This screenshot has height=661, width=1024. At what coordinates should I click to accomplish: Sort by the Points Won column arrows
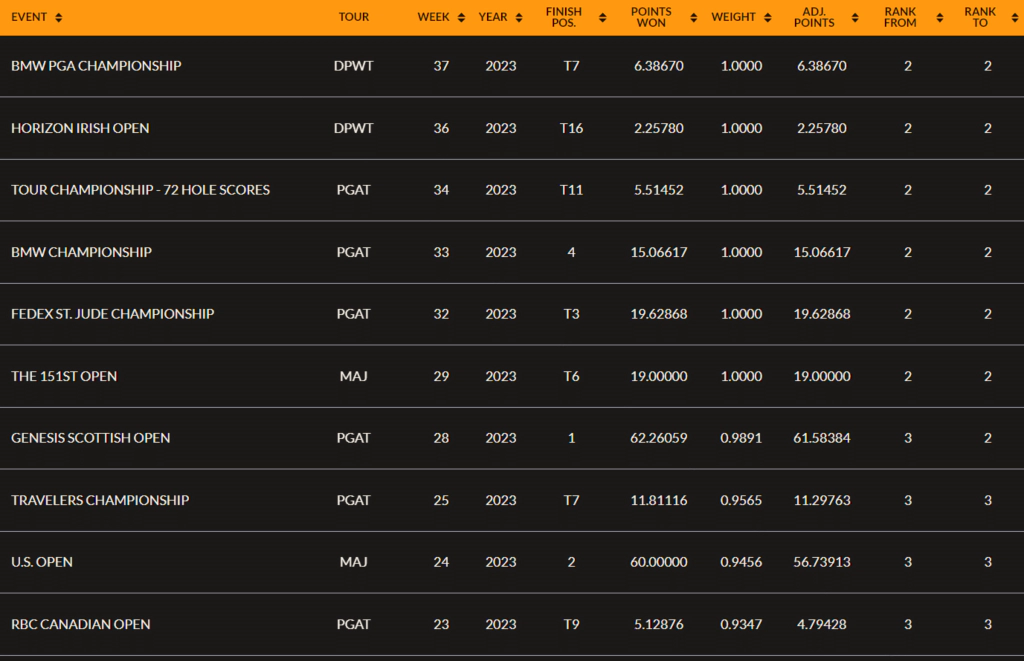[x=694, y=18]
